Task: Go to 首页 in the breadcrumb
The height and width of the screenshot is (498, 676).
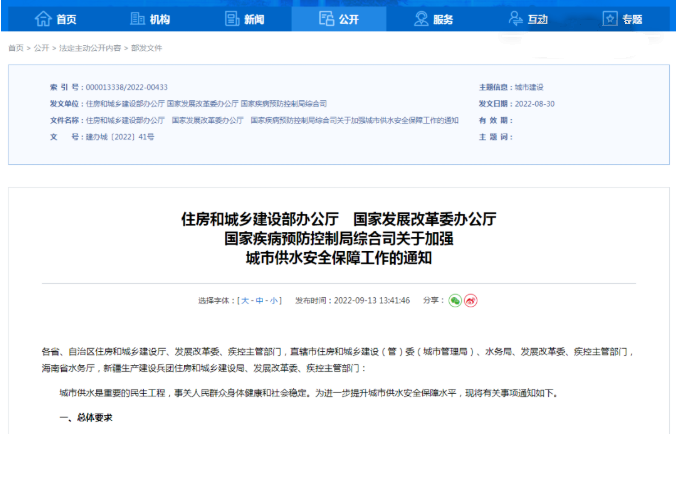Action: (x=15, y=48)
